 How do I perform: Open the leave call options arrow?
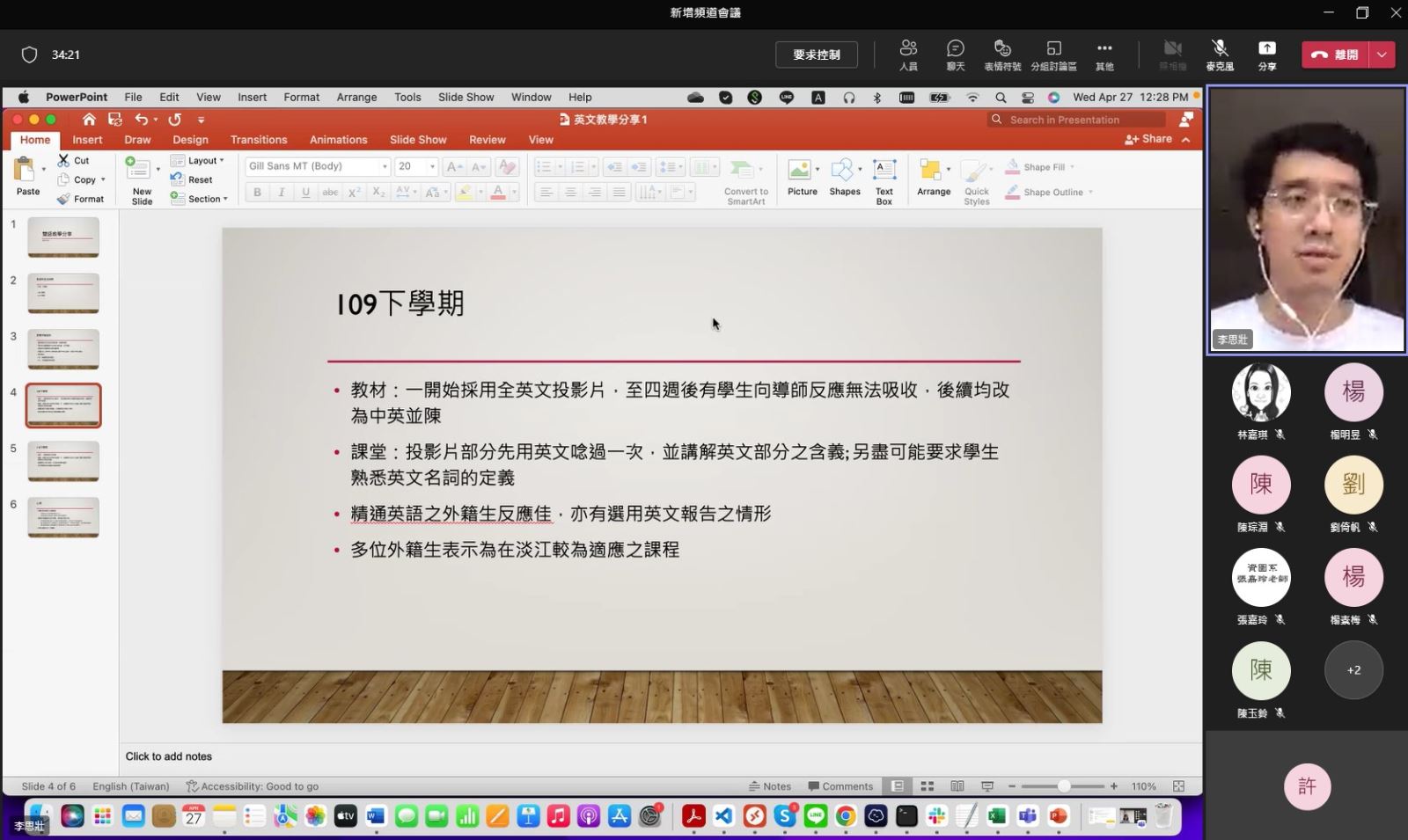click(x=1382, y=55)
